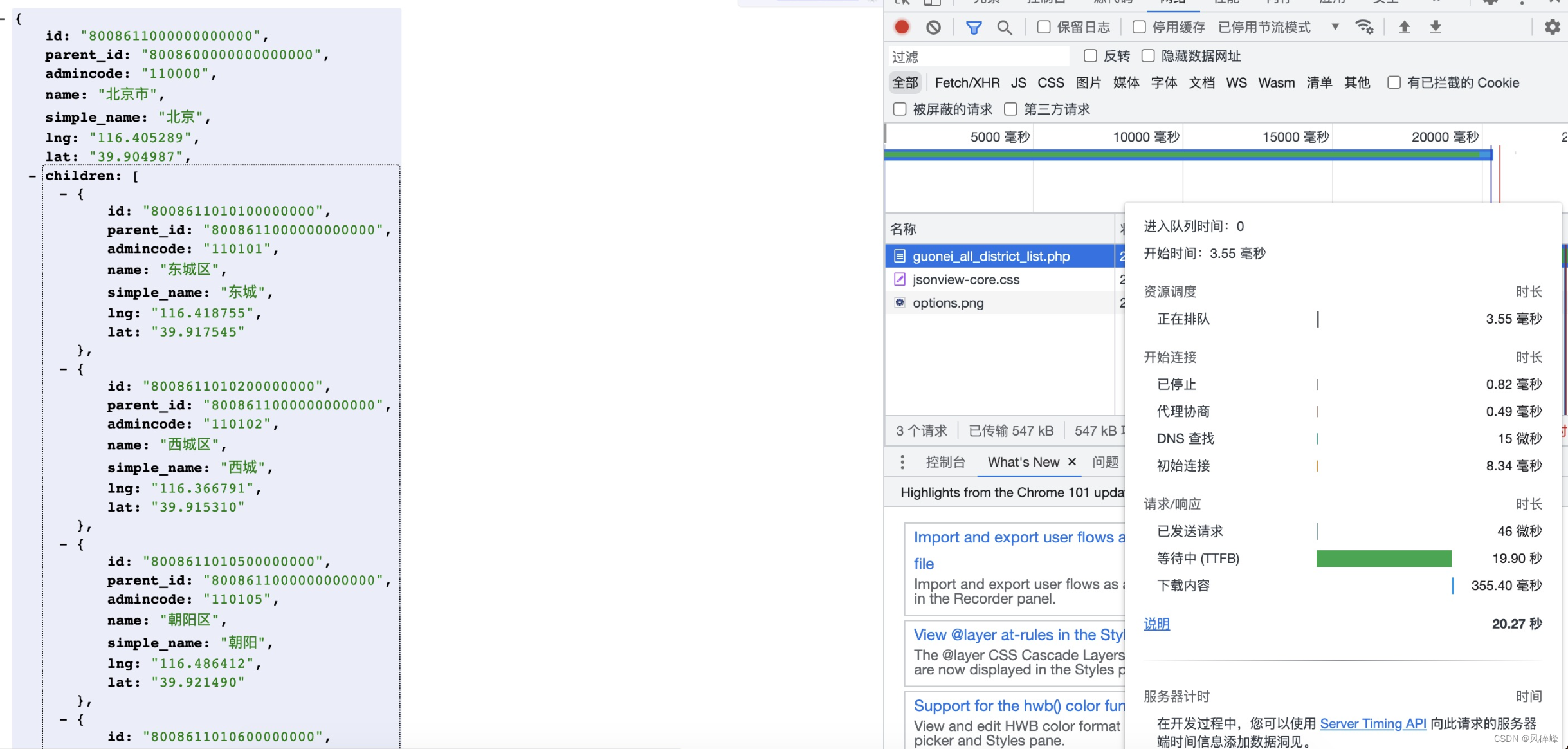Click the clear network log icon
The width and height of the screenshot is (1568, 749).
pyautogui.click(x=933, y=27)
